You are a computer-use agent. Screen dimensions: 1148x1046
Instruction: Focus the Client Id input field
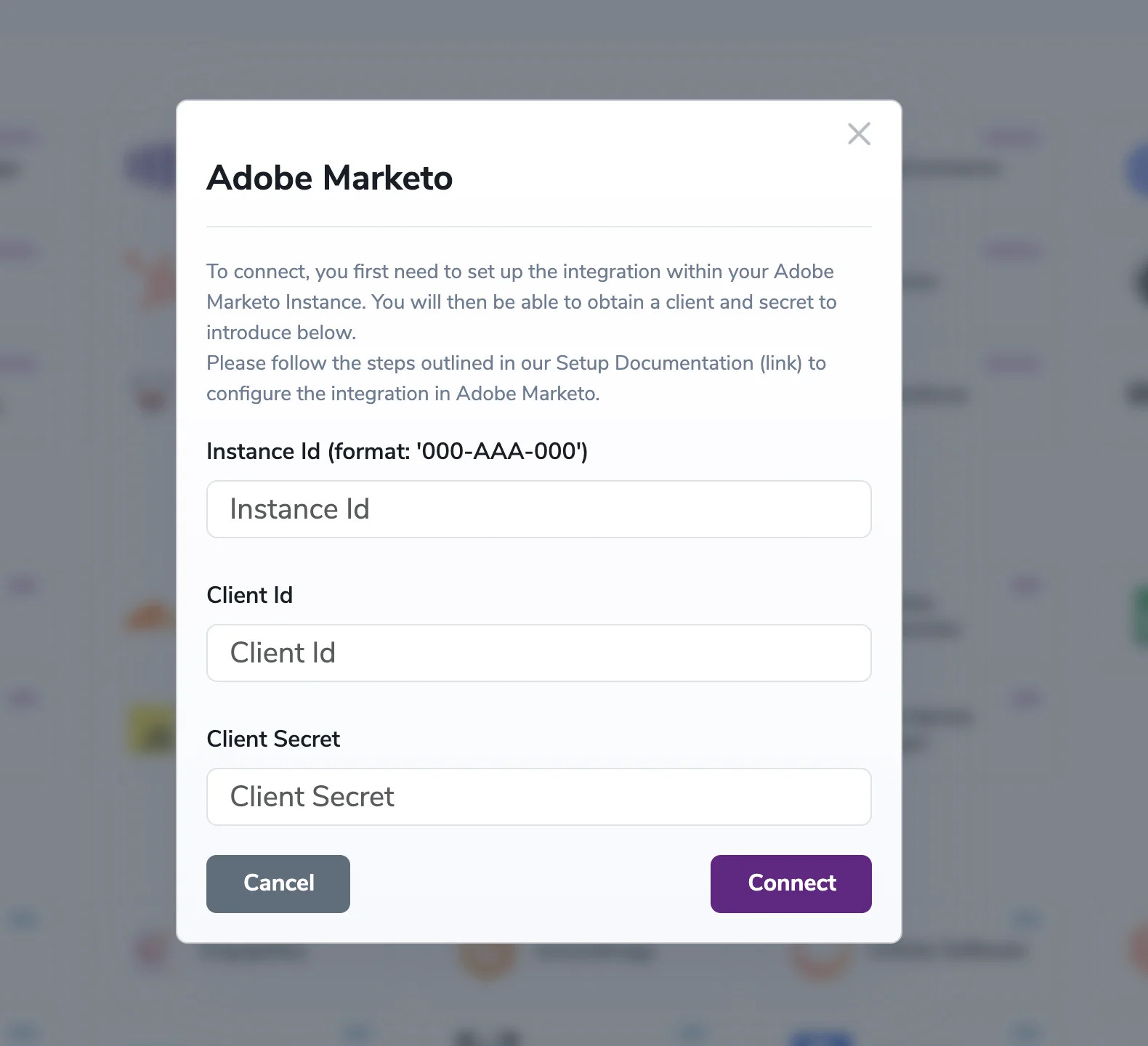(539, 652)
